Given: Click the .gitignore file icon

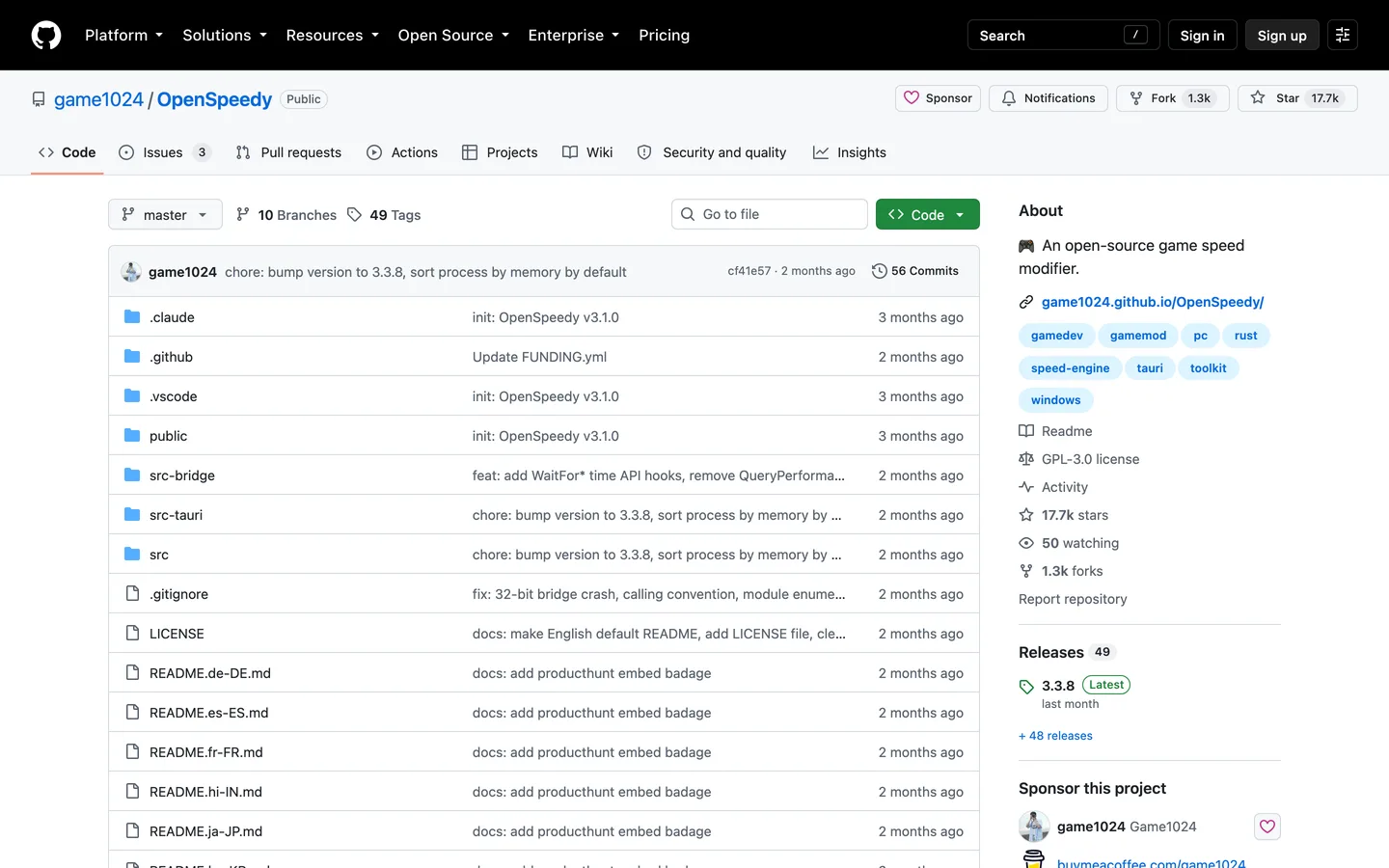Looking at the screenshot, I should coord(132,594).
